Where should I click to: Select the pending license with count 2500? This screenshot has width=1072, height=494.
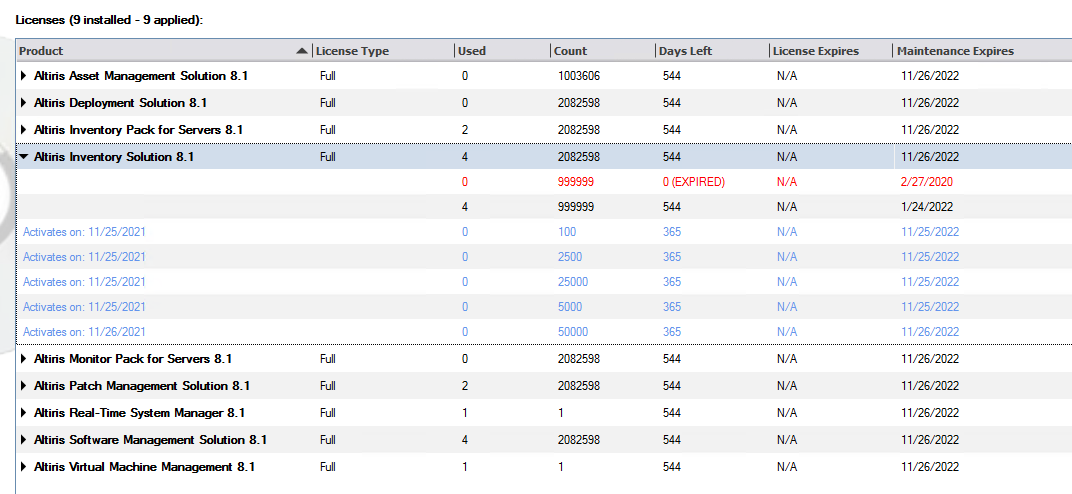tap(544, 257)
